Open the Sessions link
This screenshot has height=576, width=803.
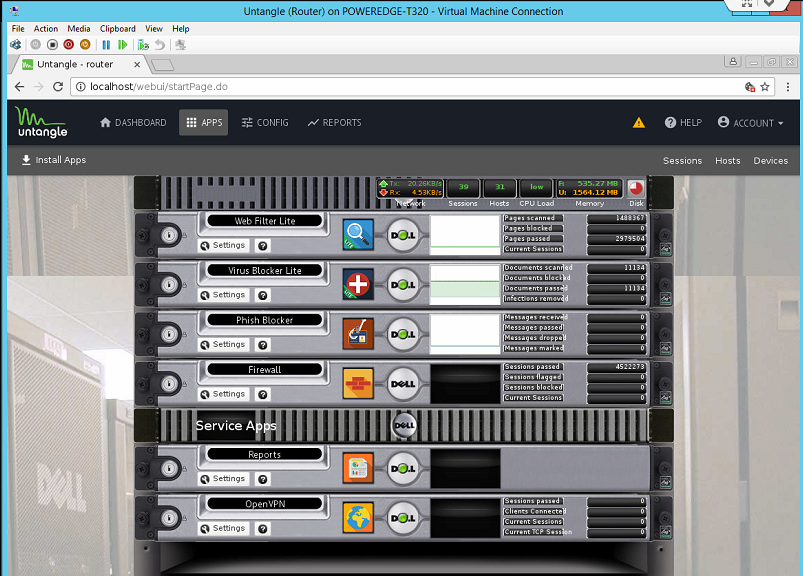click(x=682, y=160)
